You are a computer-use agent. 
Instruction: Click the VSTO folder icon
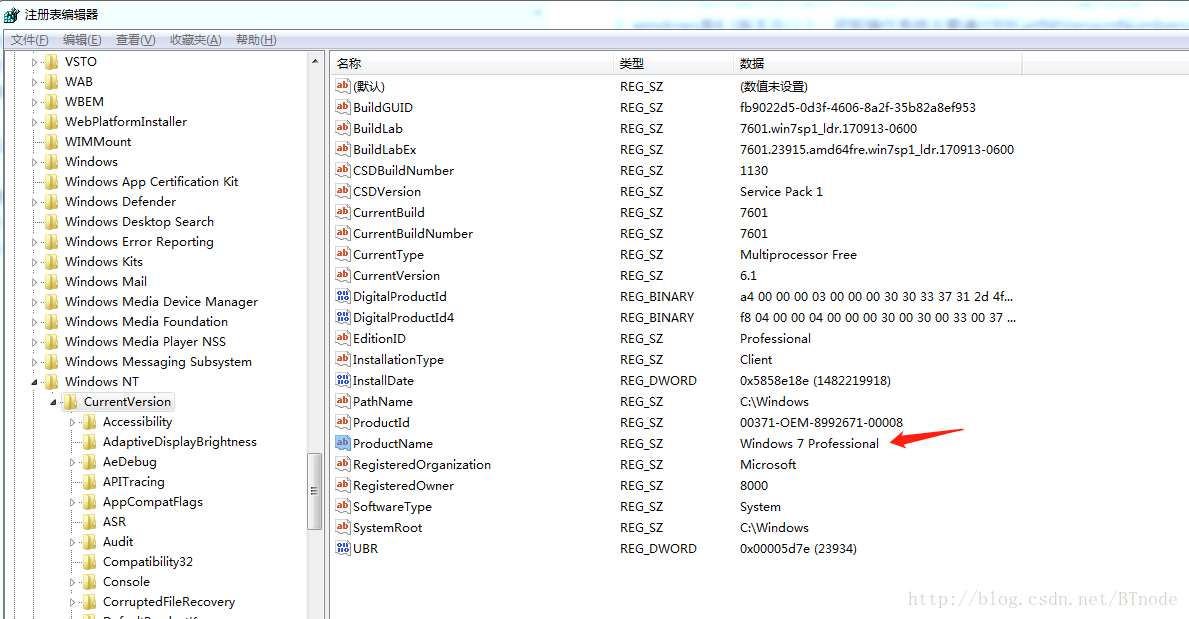pyautogui.click(x=52, y=61)
